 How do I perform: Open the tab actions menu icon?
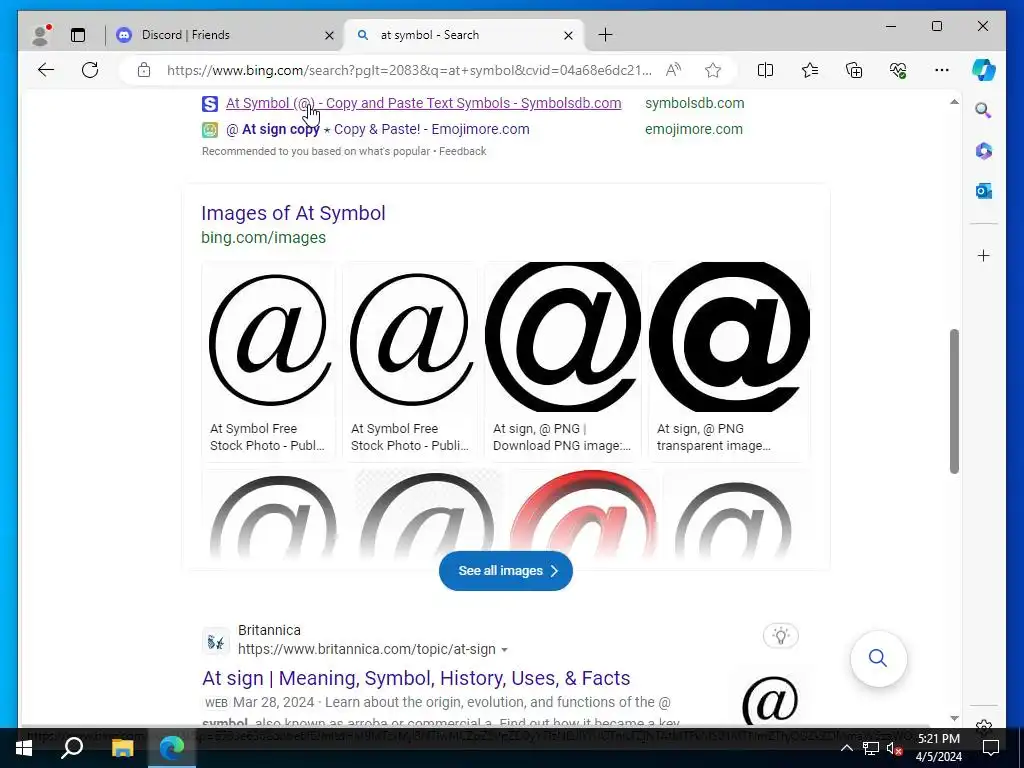(78, 35)
